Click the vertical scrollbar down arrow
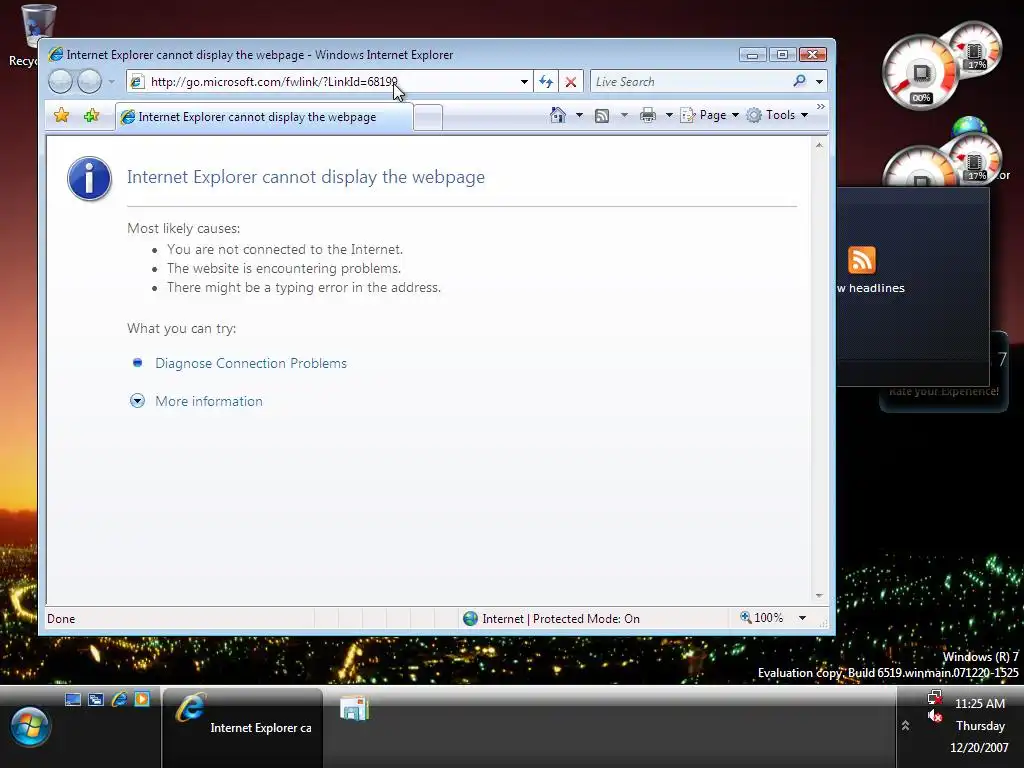The image size is (1024, 768). [819, 596]
